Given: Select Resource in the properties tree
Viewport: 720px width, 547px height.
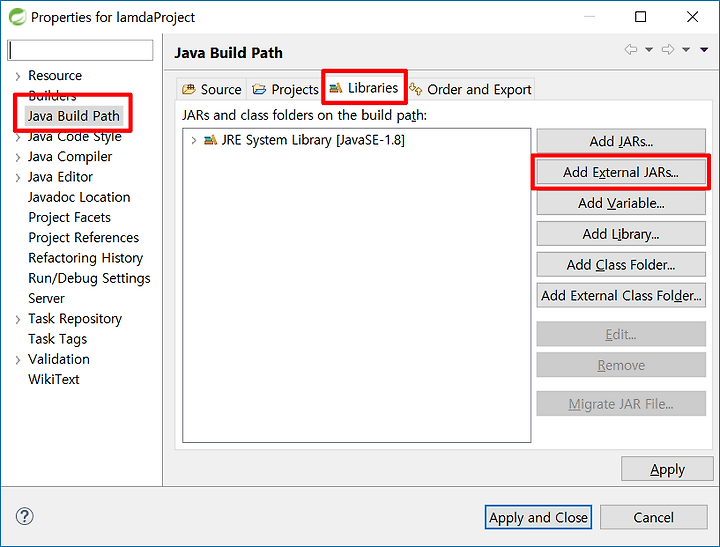Looking at the screenshot, I should coord(55,75).
